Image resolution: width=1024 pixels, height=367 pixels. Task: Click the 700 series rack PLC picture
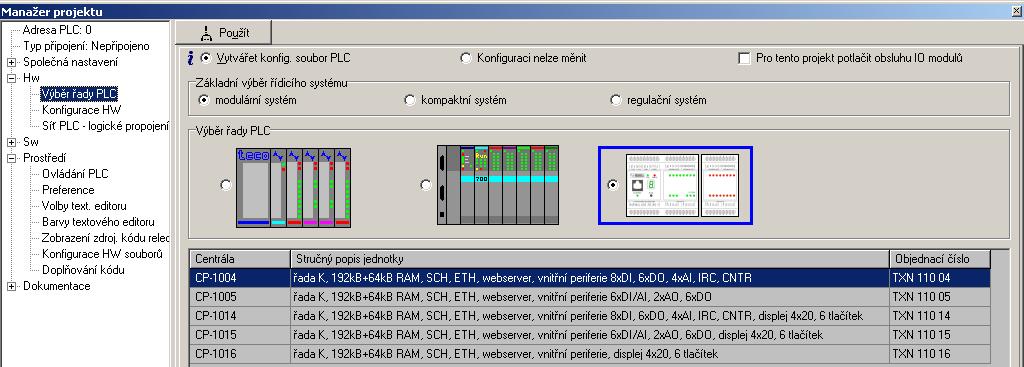[x=498, y=185]
